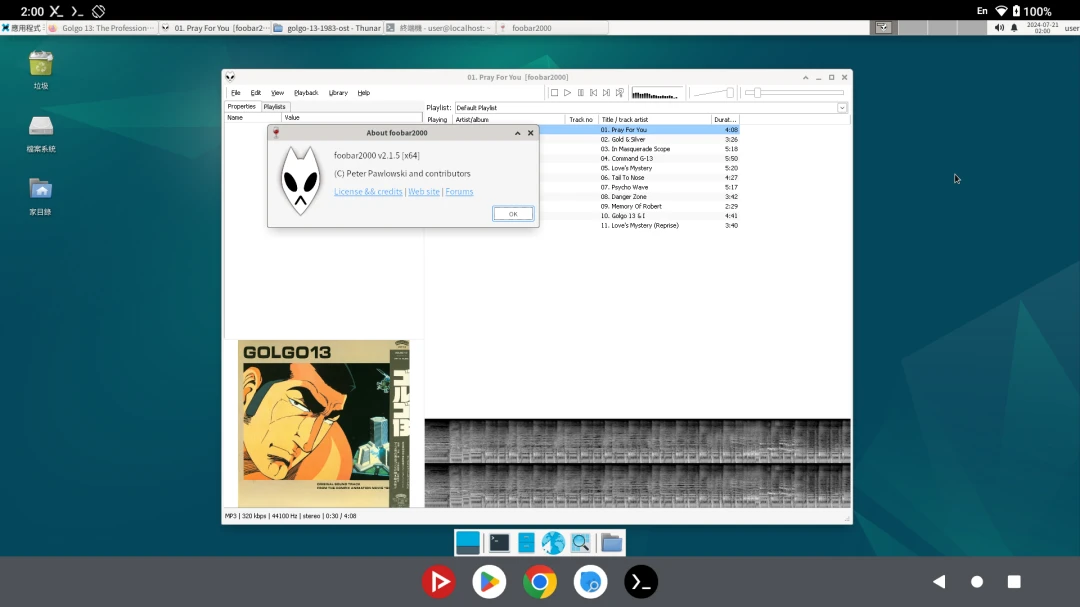
Task: Open the Playlist dropdown selector
Action: pos(842,108)
